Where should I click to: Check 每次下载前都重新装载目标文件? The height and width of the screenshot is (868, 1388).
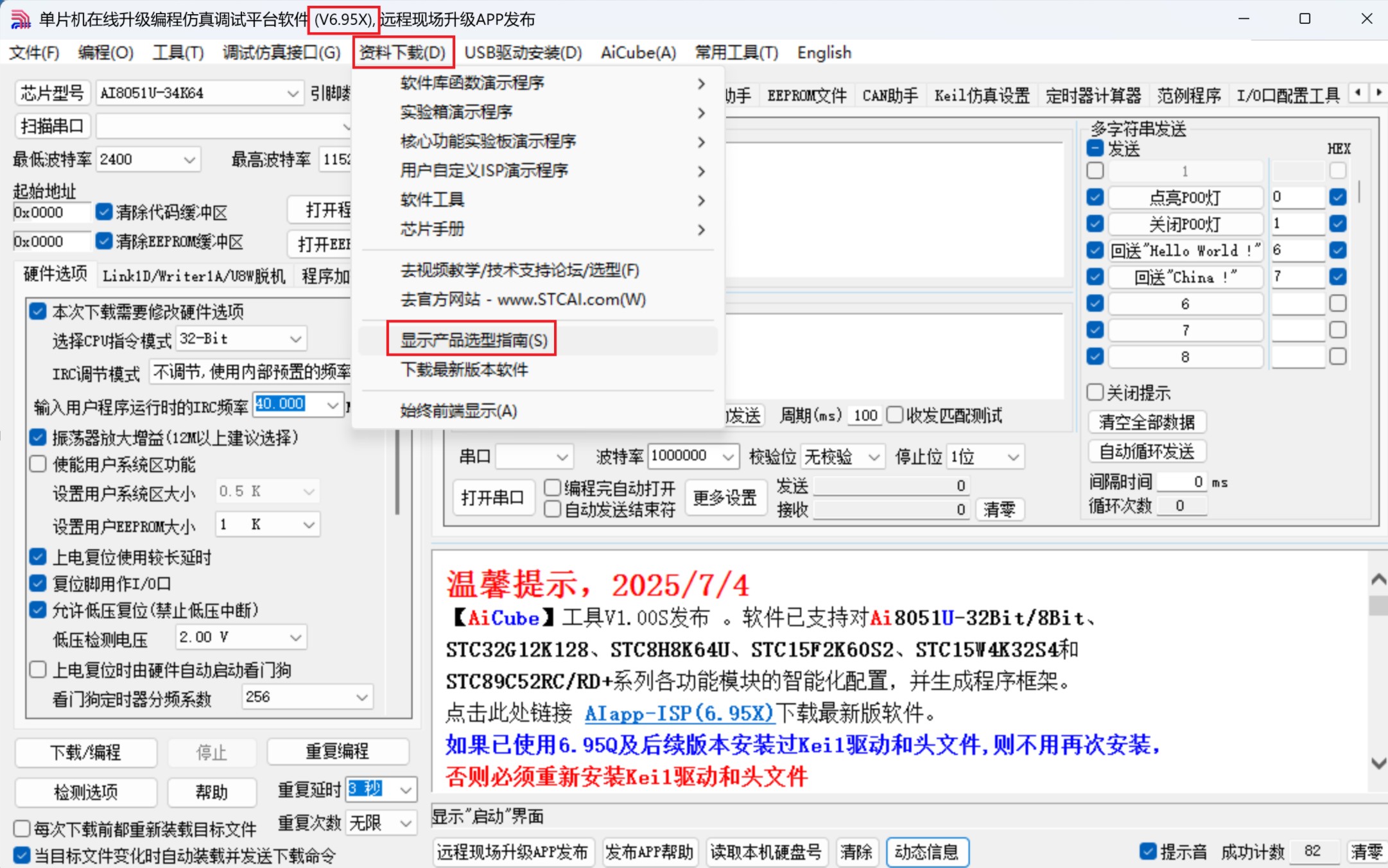(x=22, y=828)
